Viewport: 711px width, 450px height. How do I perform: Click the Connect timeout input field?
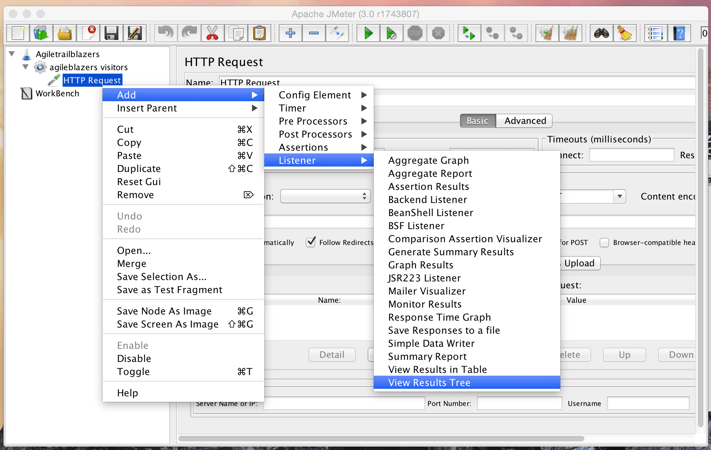point(632,155)
